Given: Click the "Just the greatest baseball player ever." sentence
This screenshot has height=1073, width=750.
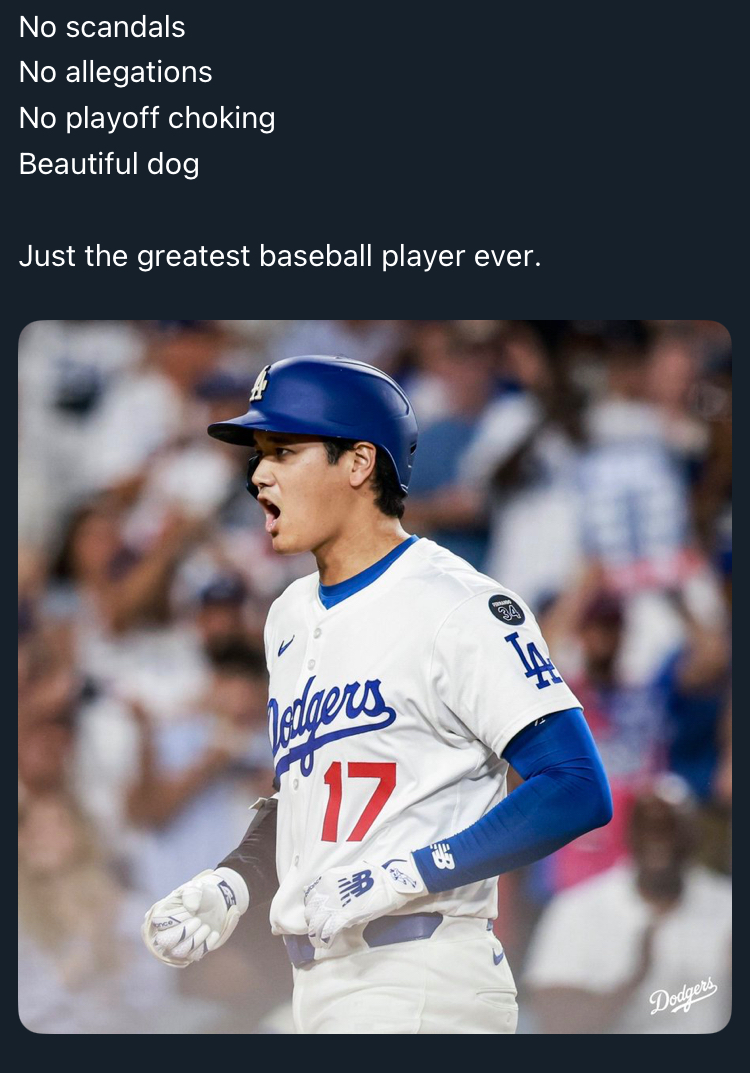Looking at the screenshot, I should pyautogui.click(x=279, y=256).
